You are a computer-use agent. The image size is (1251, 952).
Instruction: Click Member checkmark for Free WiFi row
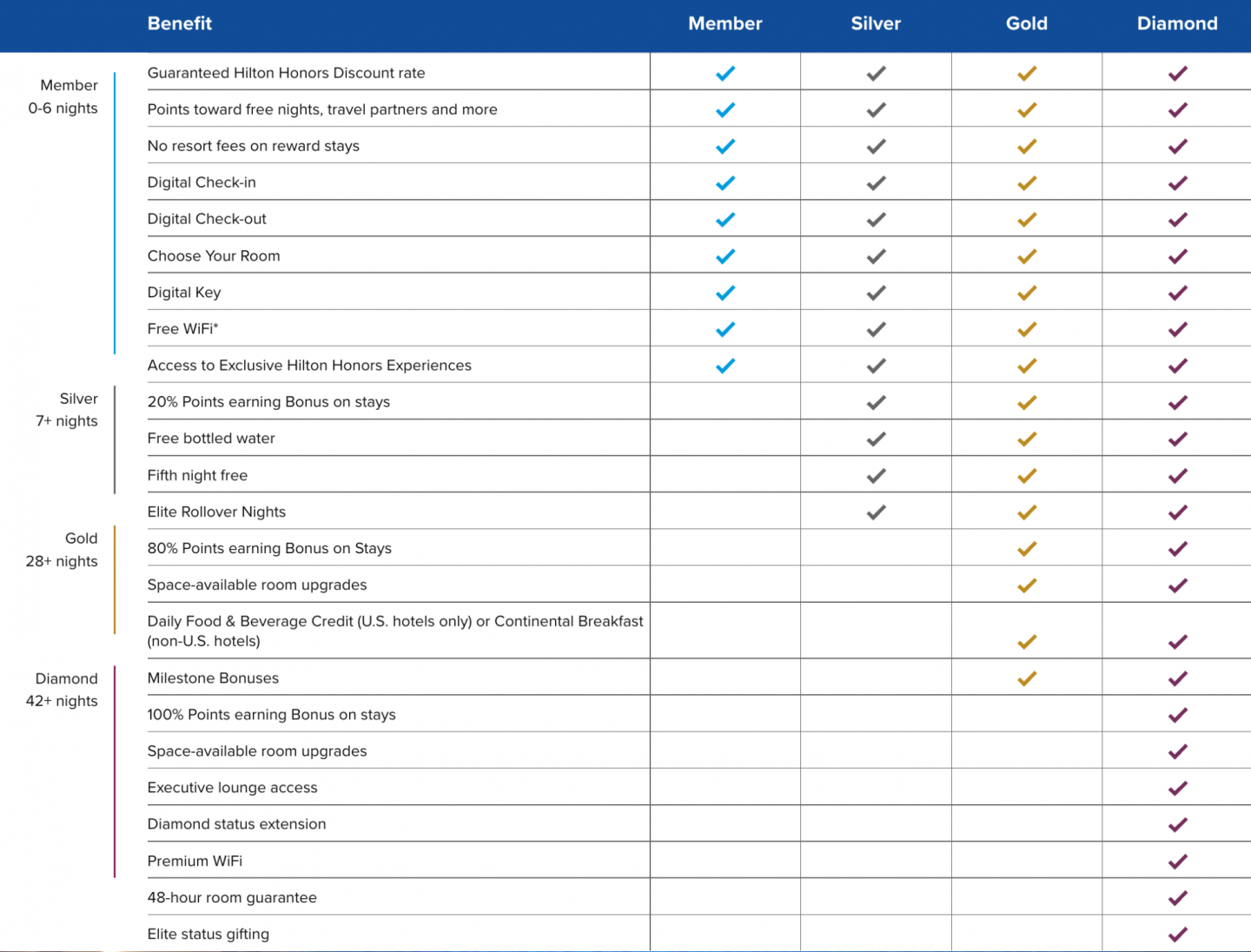coord(725,329)
